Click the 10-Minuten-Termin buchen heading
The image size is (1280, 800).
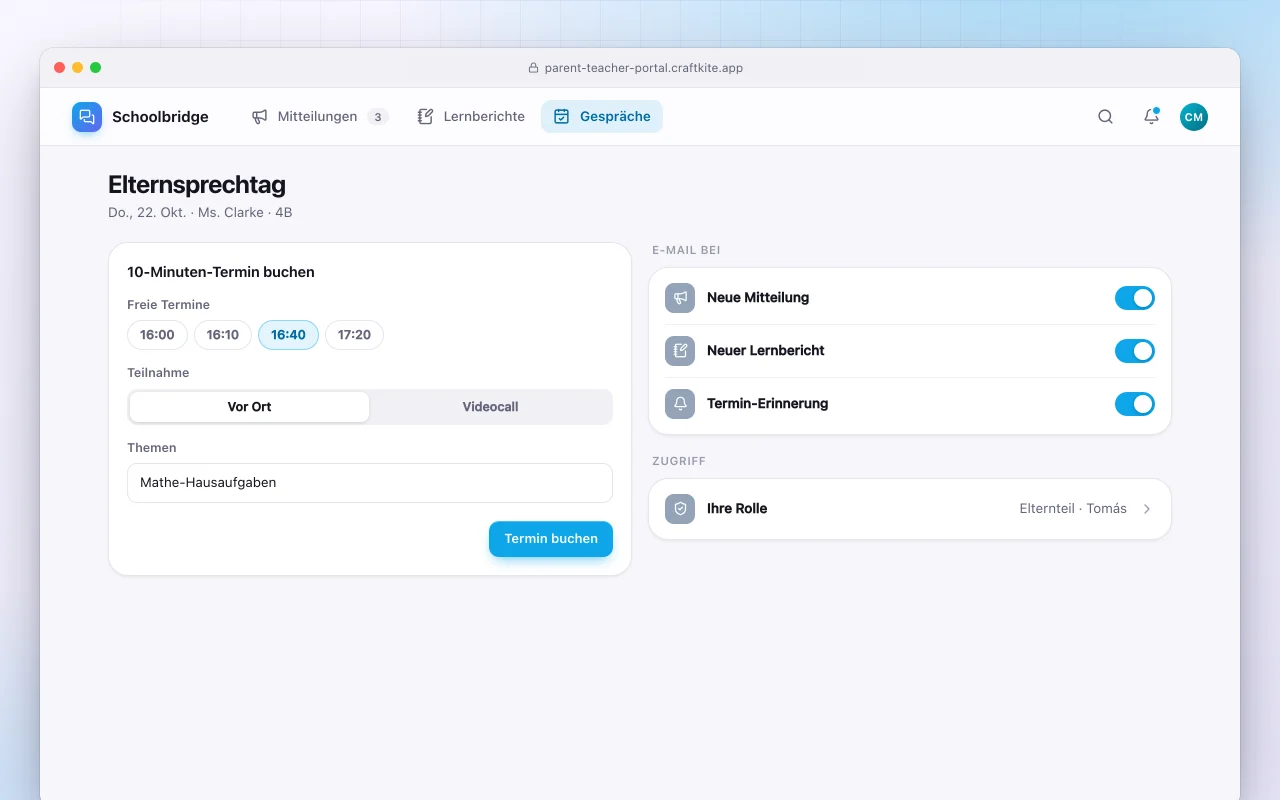pos(221,272)
